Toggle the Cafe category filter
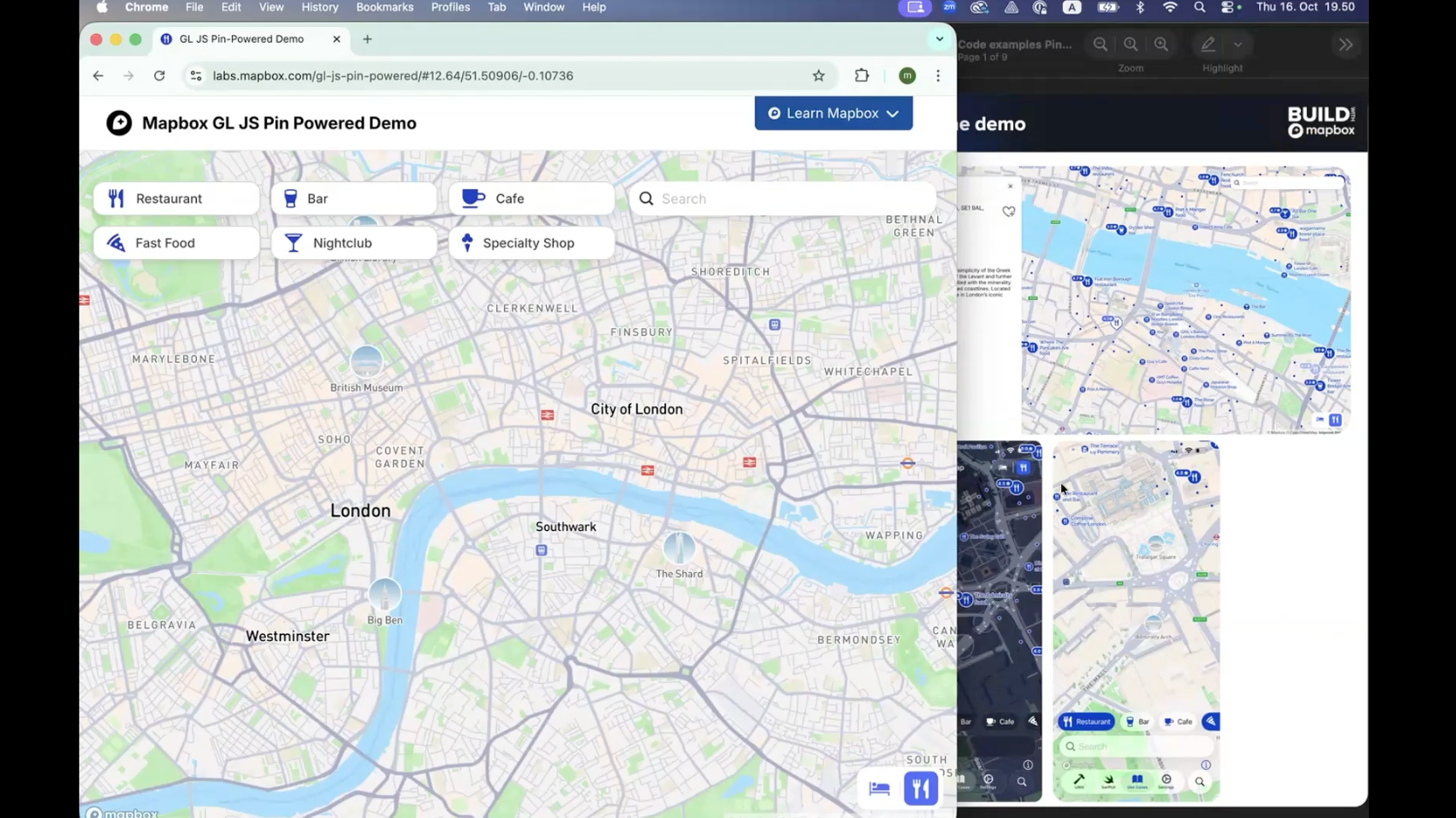This screenshot has height=818, width=1456. tap(532, 199)
